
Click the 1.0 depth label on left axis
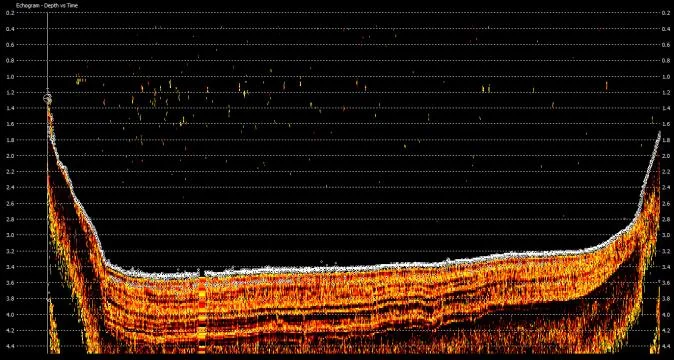(10, 76)
